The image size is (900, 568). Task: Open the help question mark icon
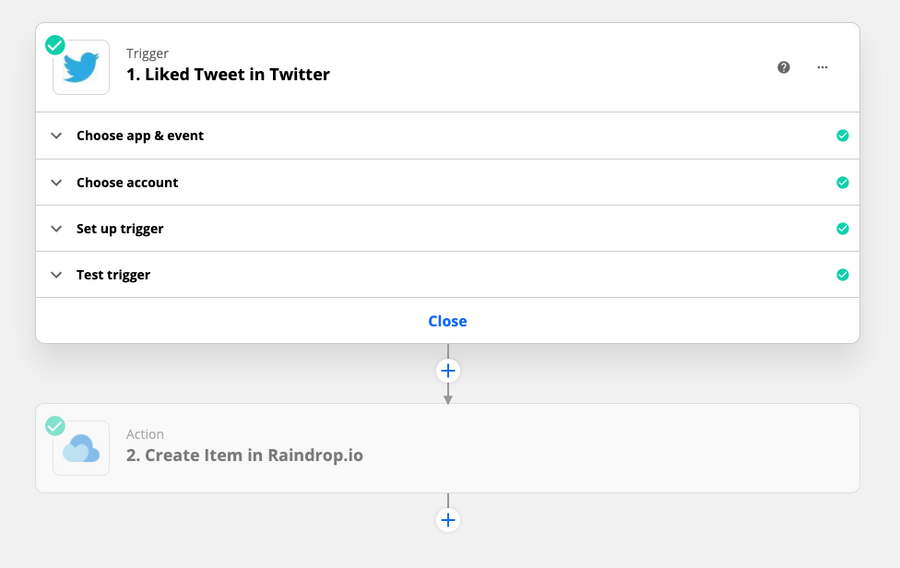pyautogui.click(x=783, y=68)
